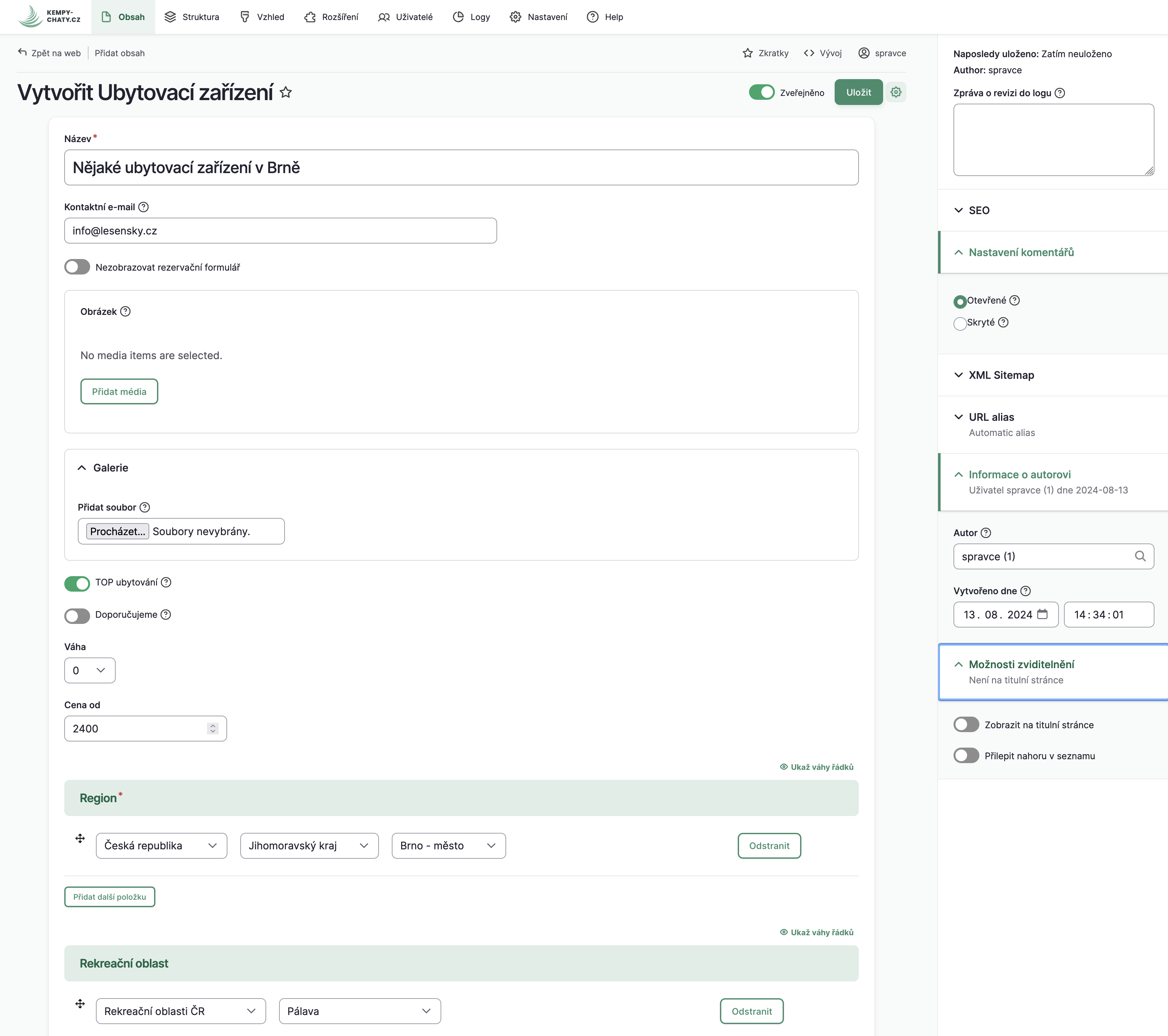1168x1036 pixels.
Task: Click help icon next to TOP ubytování
Action: (x=166, y=582)
